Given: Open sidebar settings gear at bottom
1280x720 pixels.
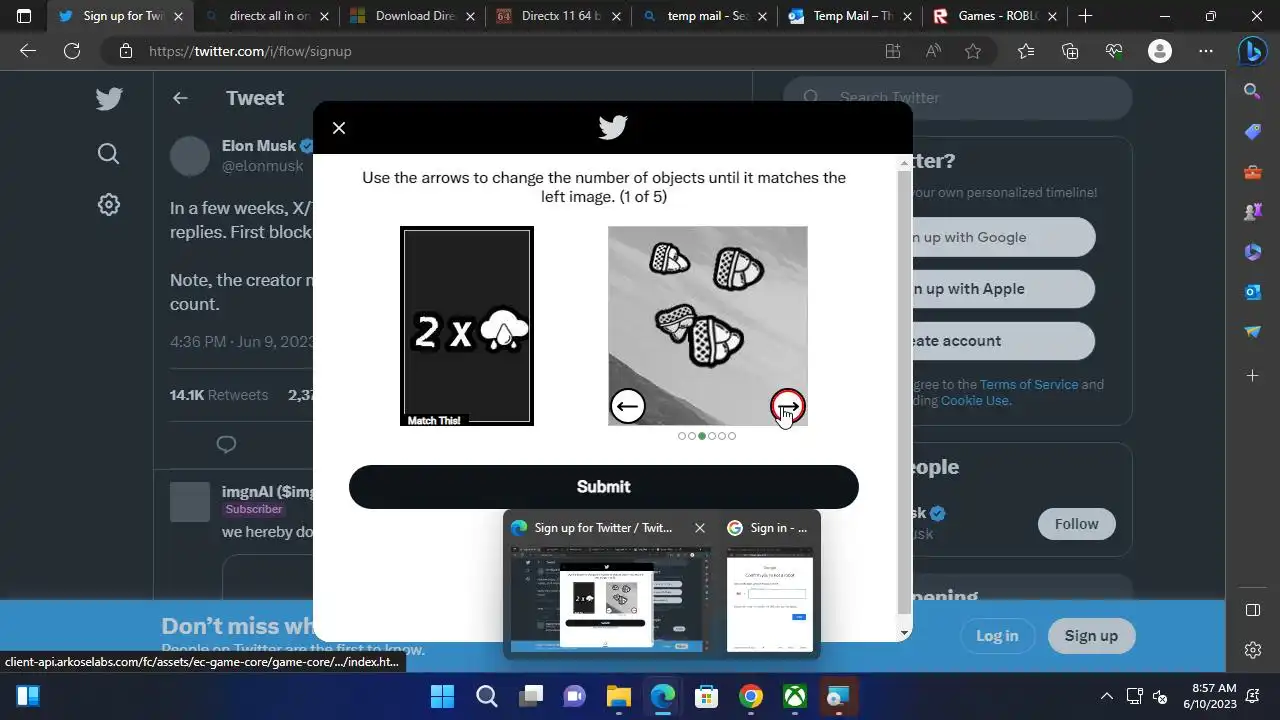Looking at the screenshot, I should point(1253,650).
